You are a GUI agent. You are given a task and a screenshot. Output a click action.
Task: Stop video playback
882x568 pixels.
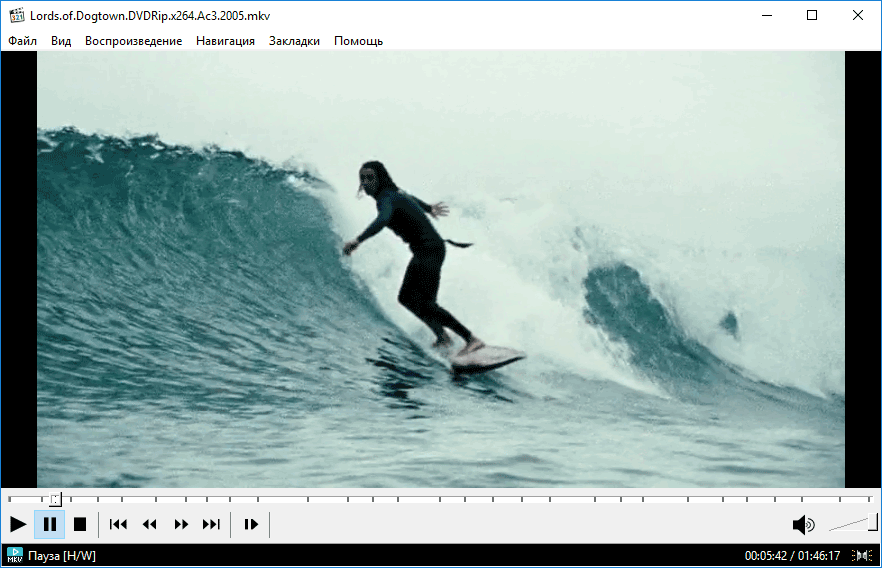80,525
